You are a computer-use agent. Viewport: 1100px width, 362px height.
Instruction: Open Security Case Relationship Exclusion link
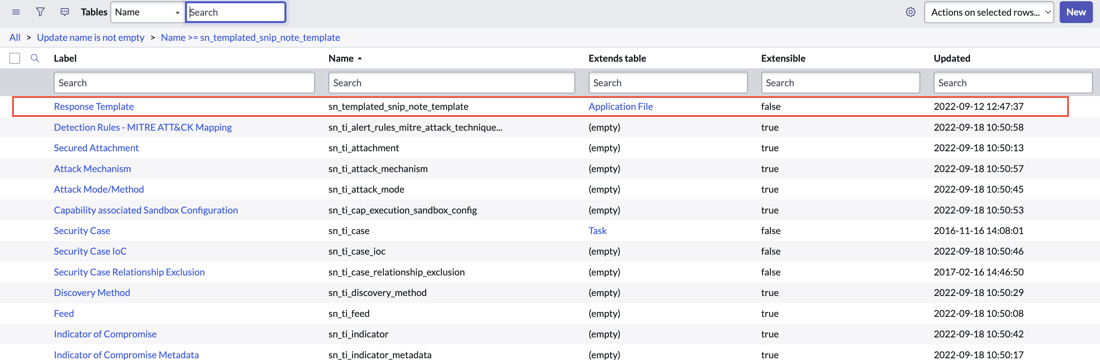click(x=129, y=272)
